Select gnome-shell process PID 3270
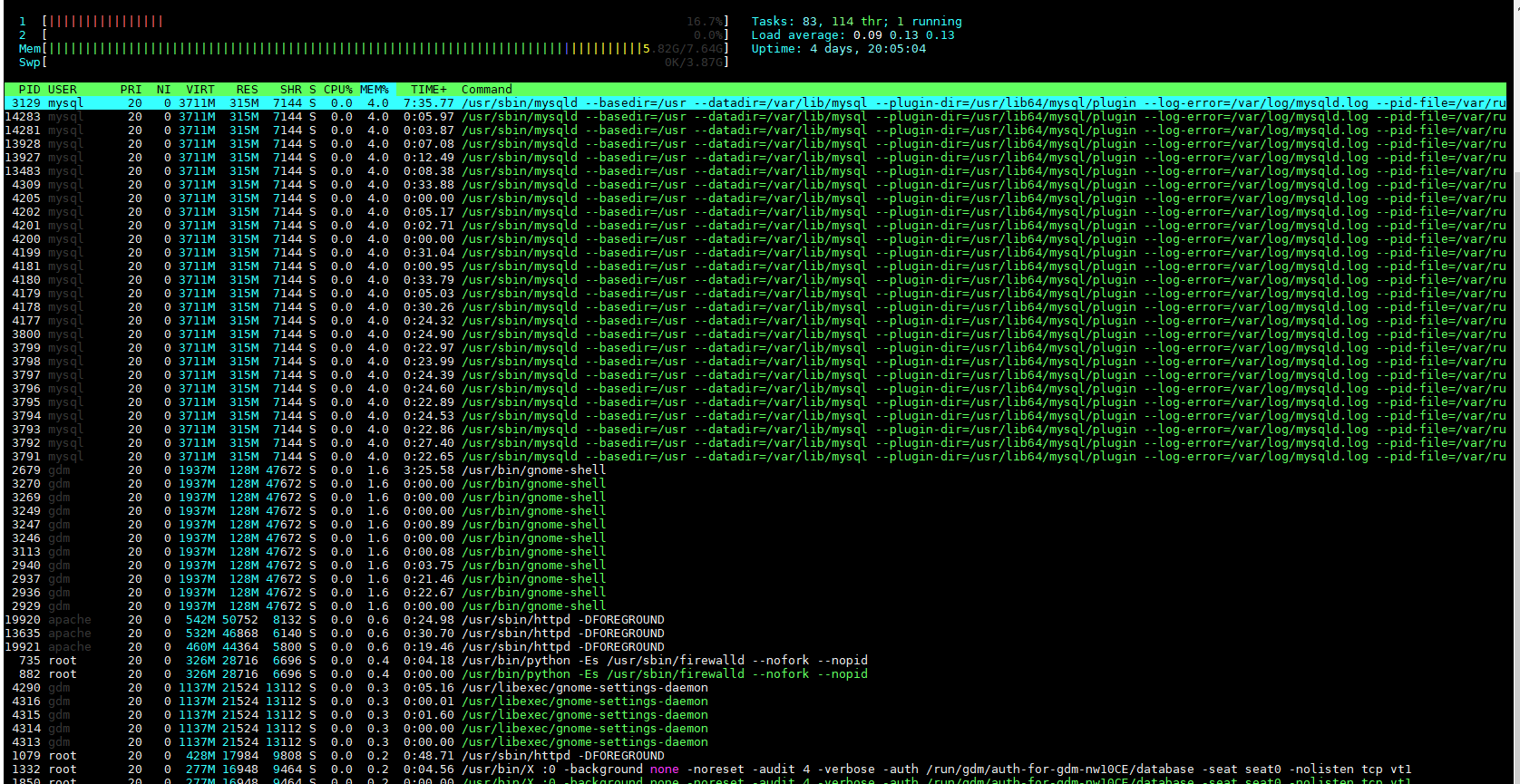This screenshot has width=1520, height=784. point(755,484)
